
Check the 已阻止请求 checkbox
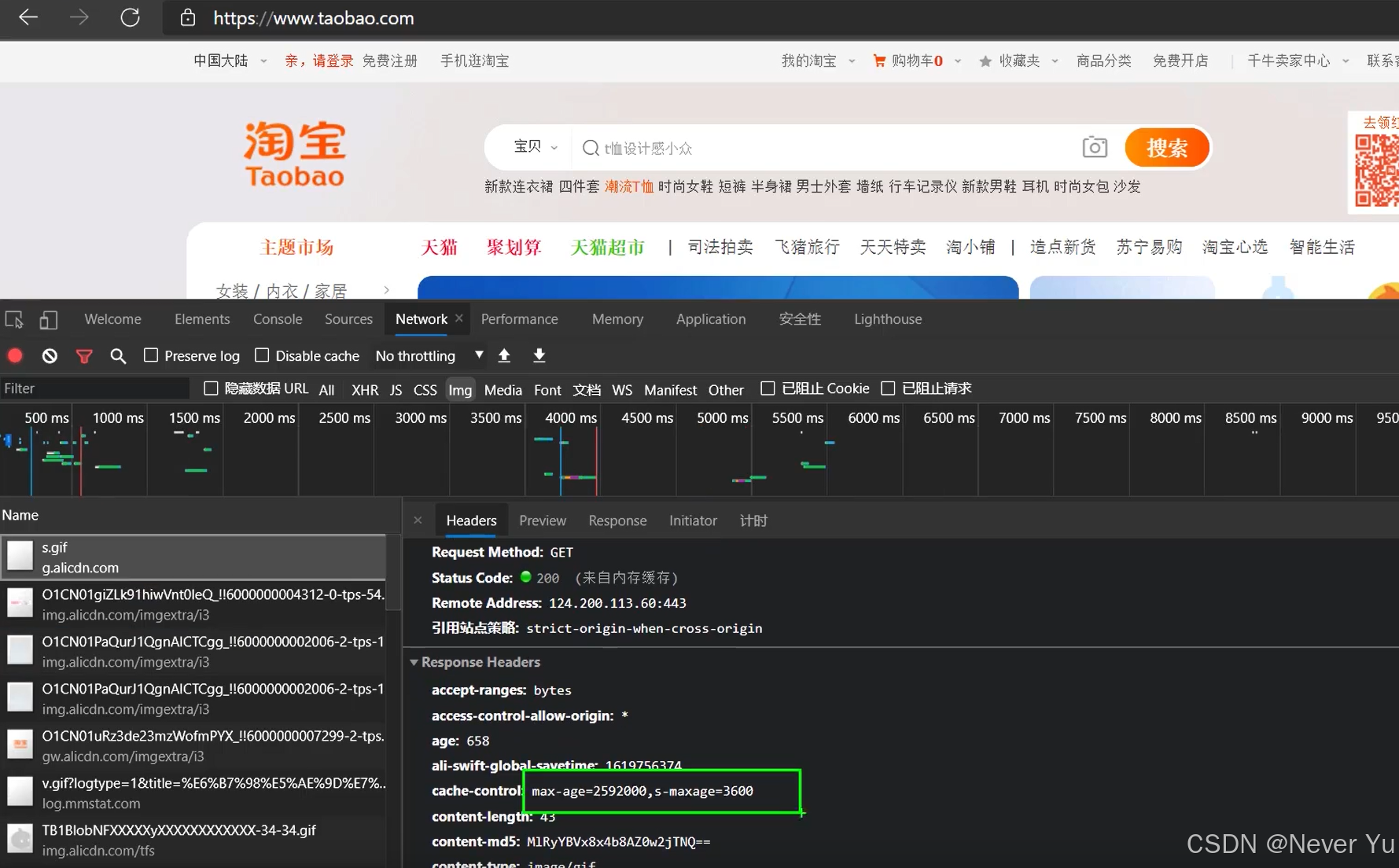pos(888,388)
